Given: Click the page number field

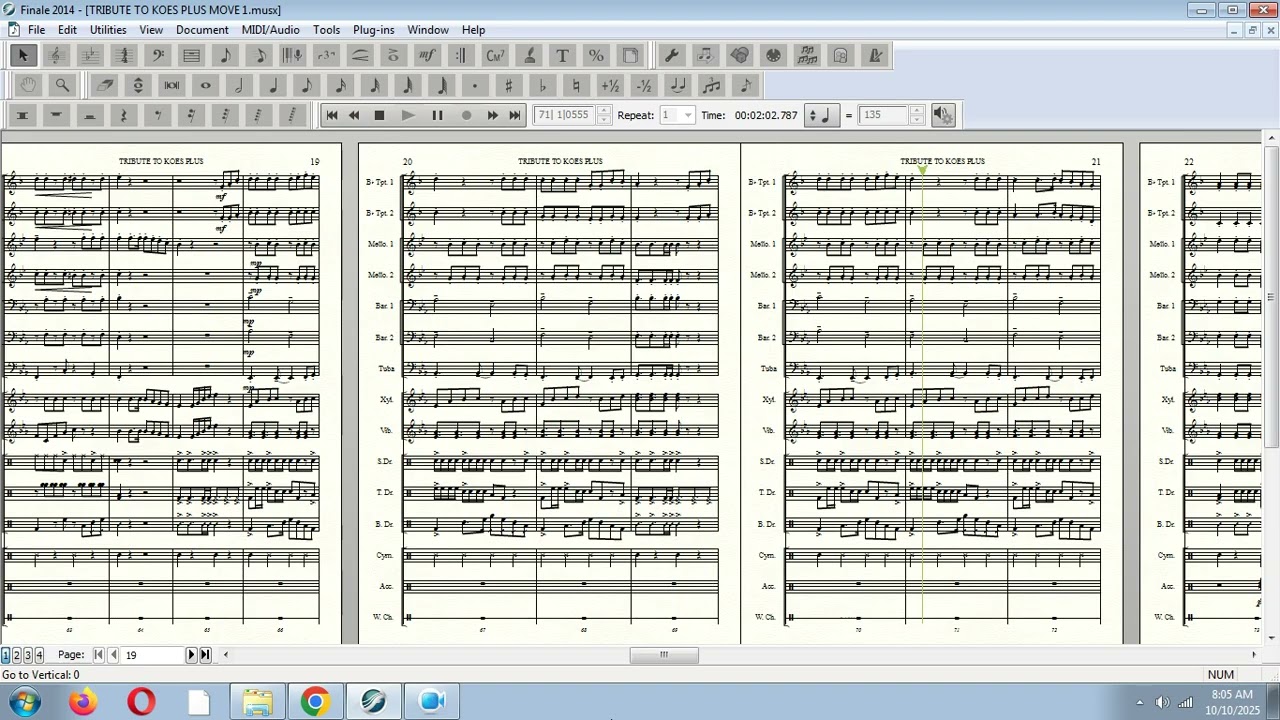Looking at the screenshot, I should pyautogui.click(x=153, y=655).
